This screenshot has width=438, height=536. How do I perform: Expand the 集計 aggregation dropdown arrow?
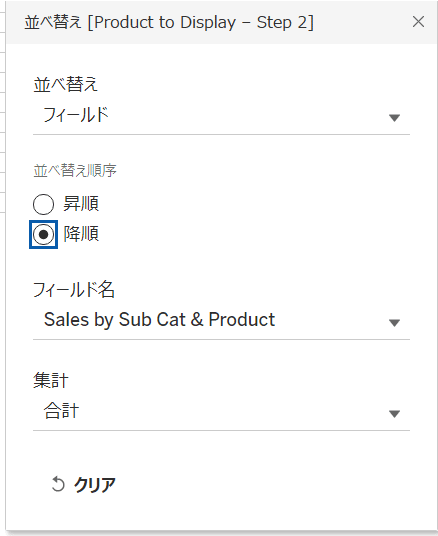click(394, 414)
